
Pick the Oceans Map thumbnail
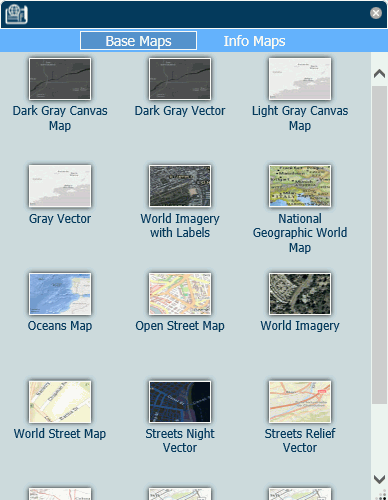[60, 294]
